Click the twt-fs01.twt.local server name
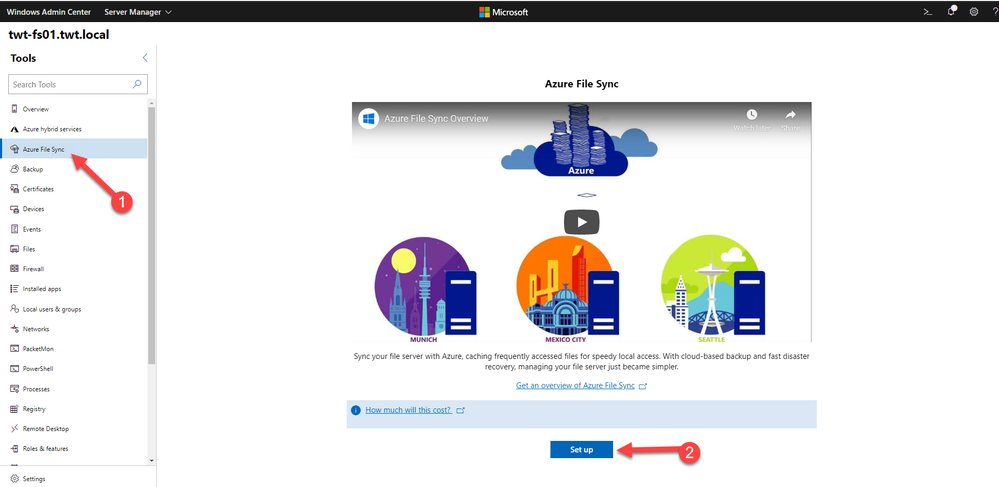Viewport: 999px width, 487px height. (59, 34)
